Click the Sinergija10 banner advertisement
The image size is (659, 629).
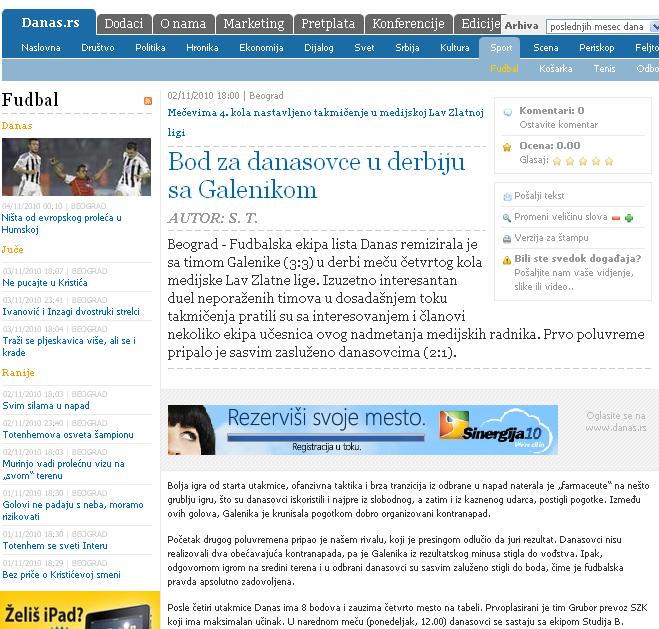pos(362,430)
